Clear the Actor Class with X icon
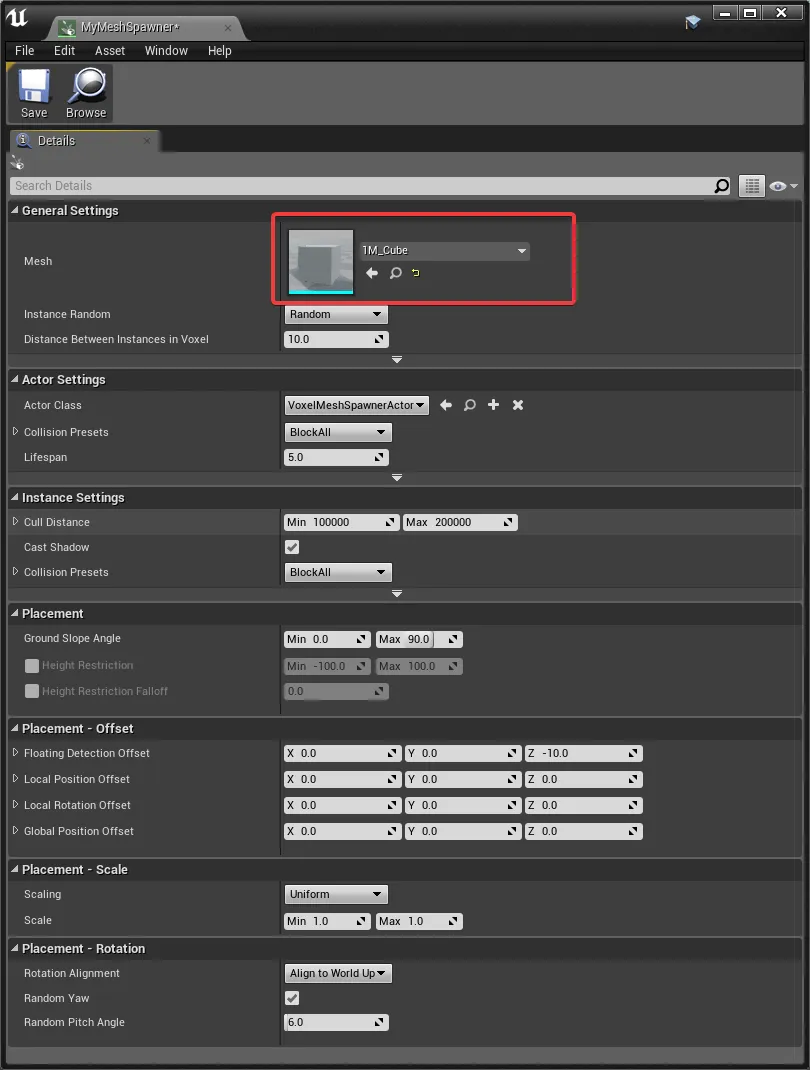Screen dimensions: 810x1070 click(x=518, y=405)
